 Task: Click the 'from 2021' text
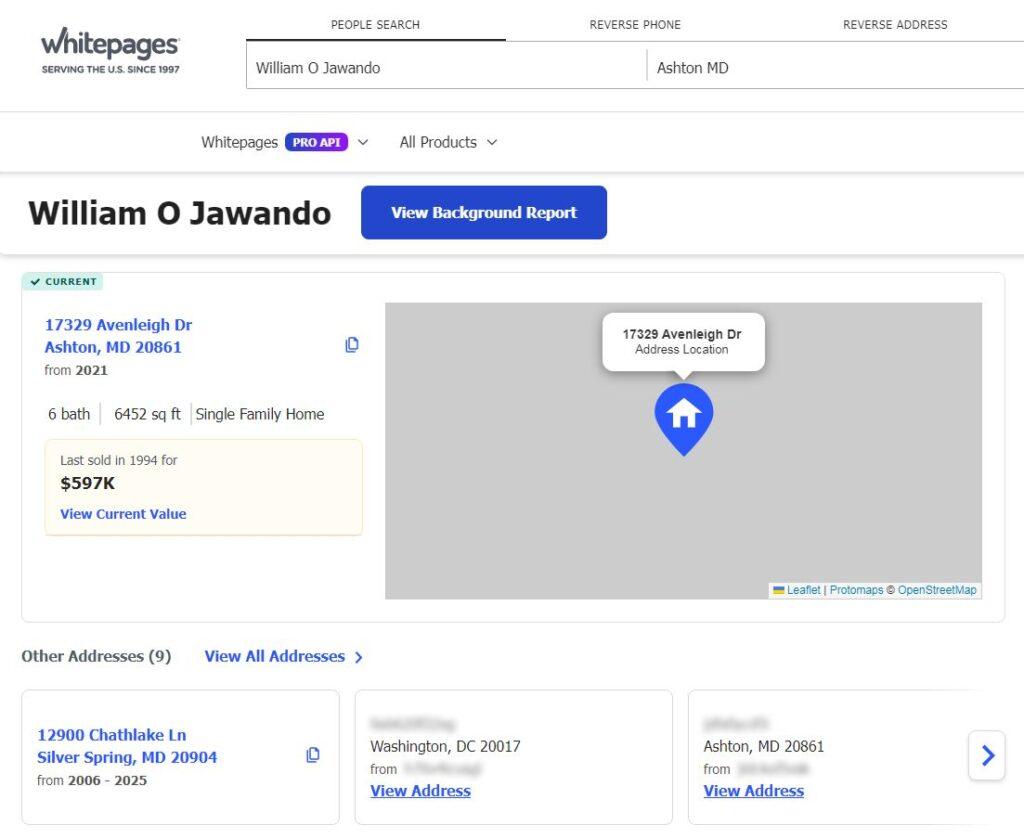[76, 370]
